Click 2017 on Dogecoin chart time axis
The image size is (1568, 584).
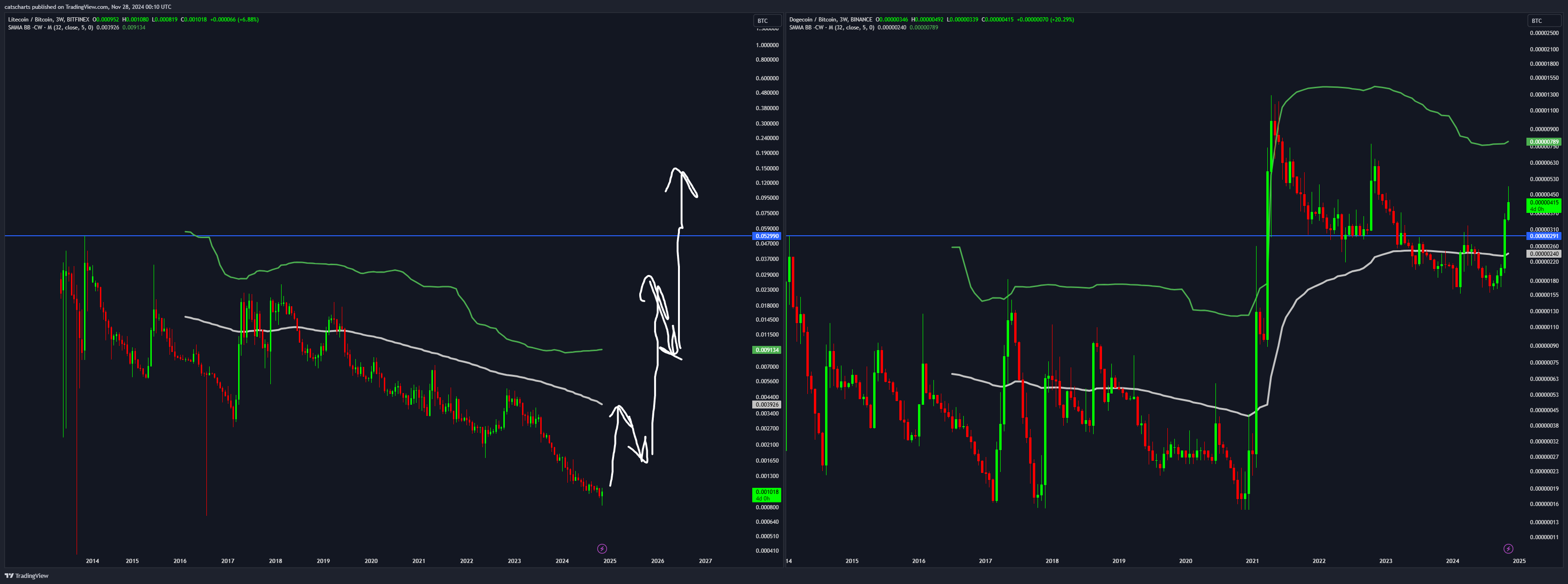tap(985, 561)
